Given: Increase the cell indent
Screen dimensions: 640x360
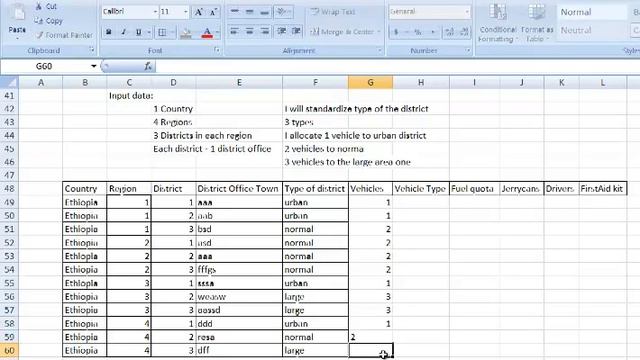Looking at the screenshot, I should pyautogui.click(x=296, y=31).
